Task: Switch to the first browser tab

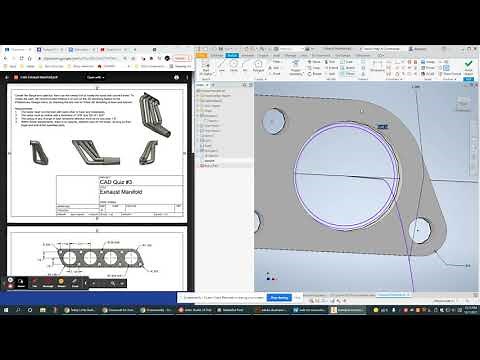Action: [17, 49]
